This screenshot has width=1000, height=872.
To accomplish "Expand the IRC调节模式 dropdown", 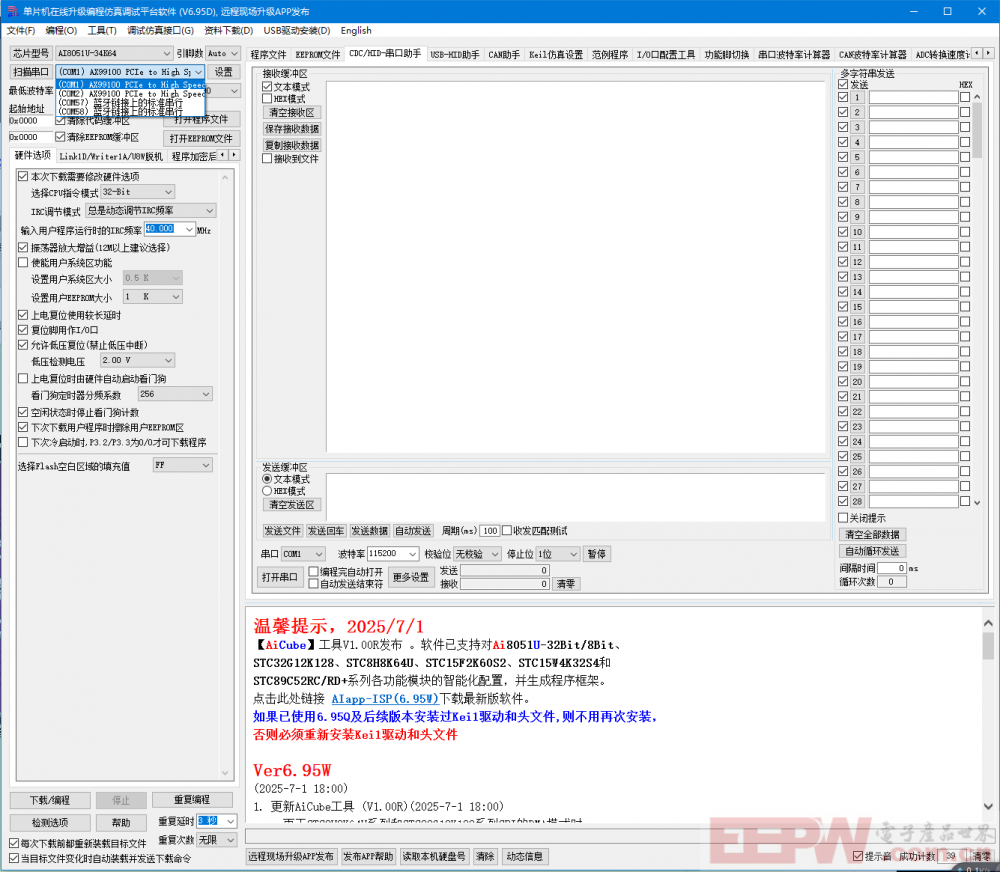I will click(x=209, y=211).
